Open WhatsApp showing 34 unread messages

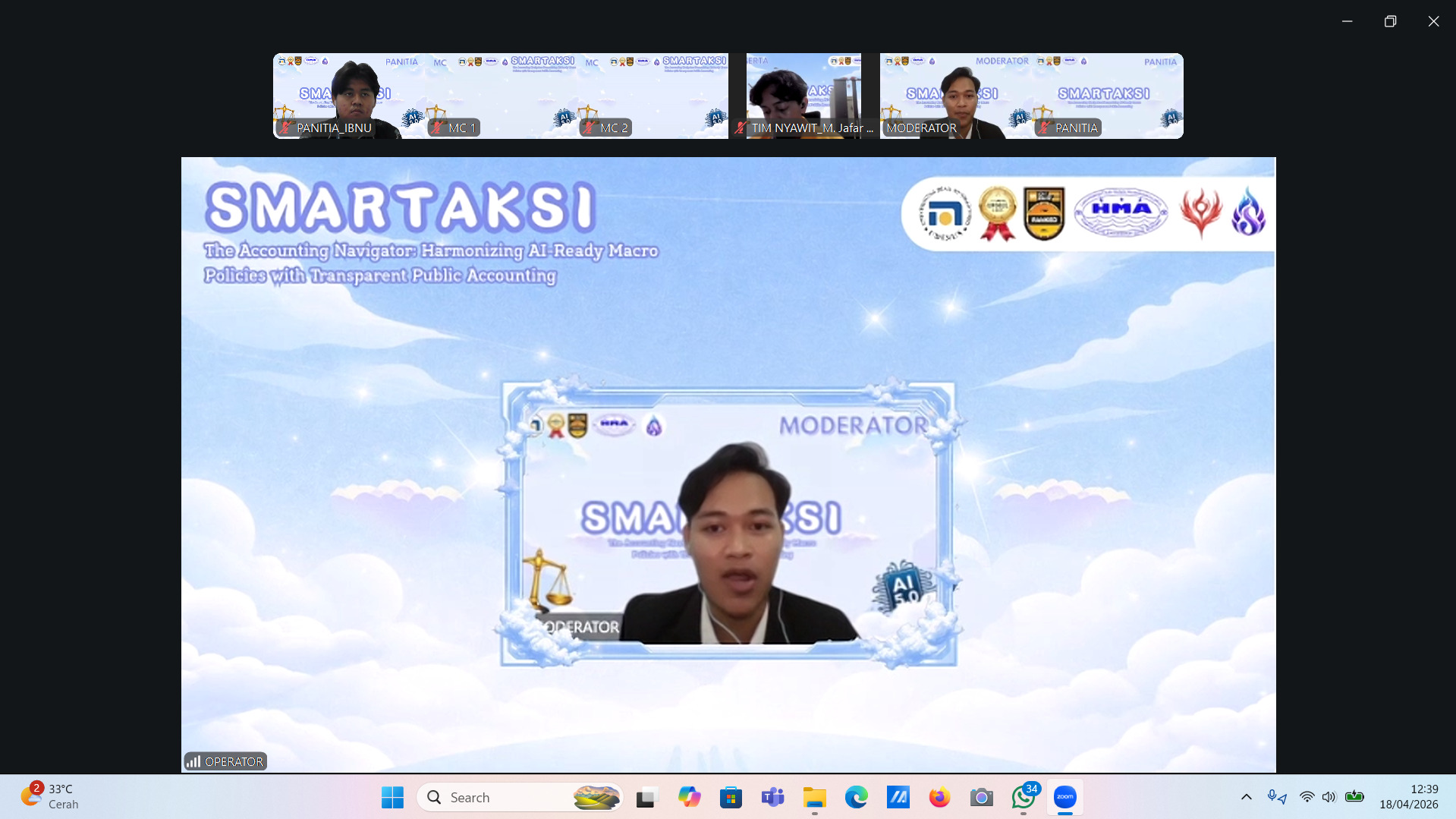[1023, 797]
